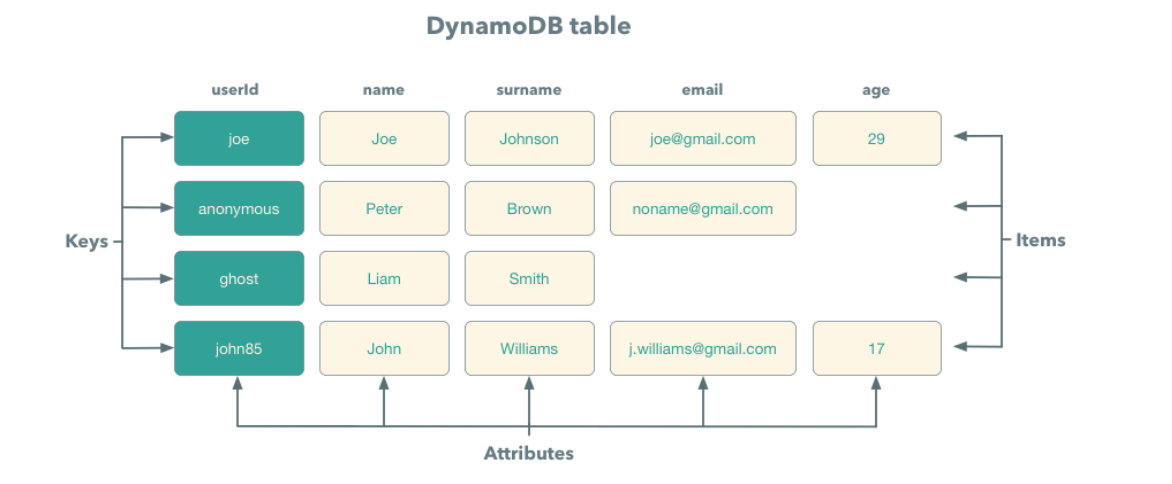The image size is (1172, 484).
Task: Select the email column header
Action: coord(703,90)
